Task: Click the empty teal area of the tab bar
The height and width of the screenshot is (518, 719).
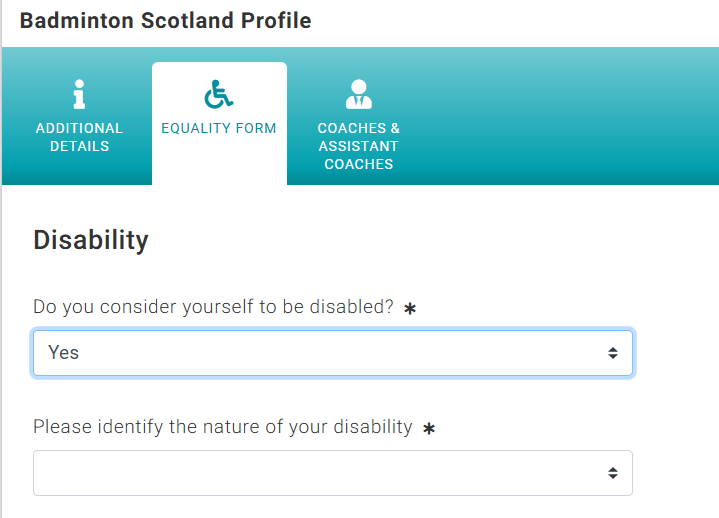Action: point(573,116)
